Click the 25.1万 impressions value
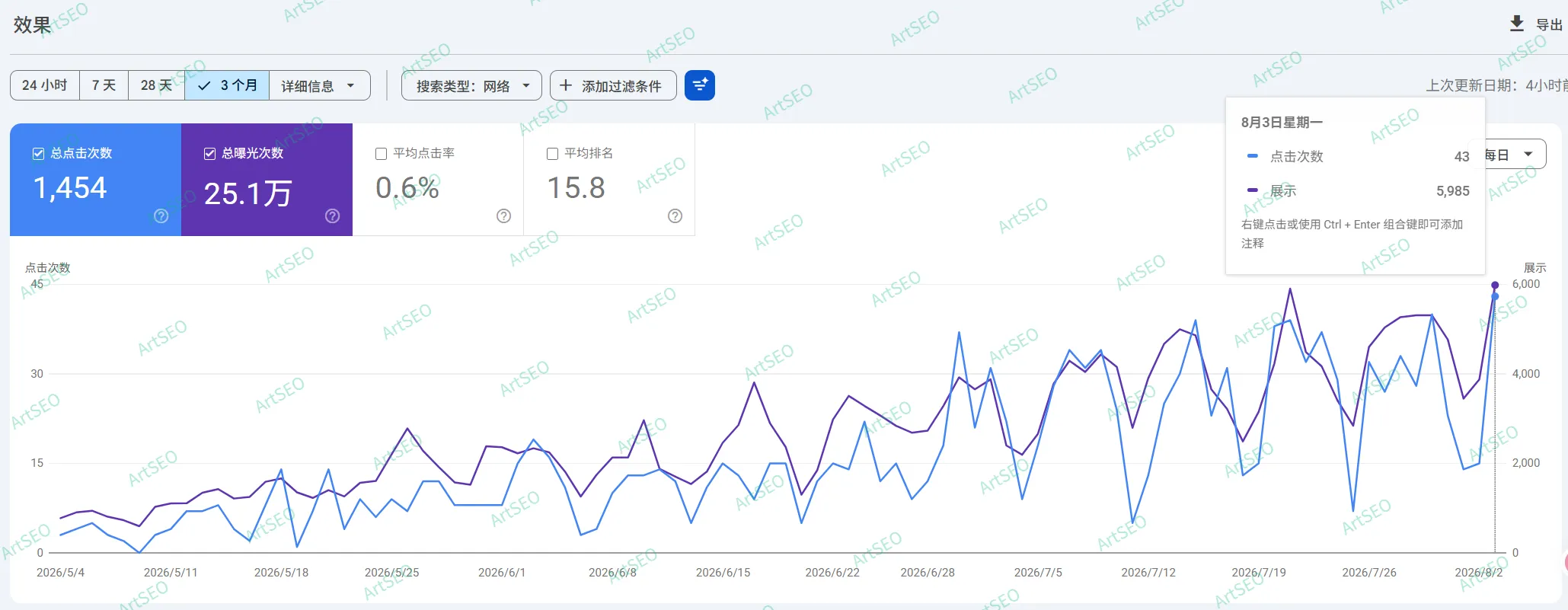Screen dimensions: 1568x610 [248, 193]
